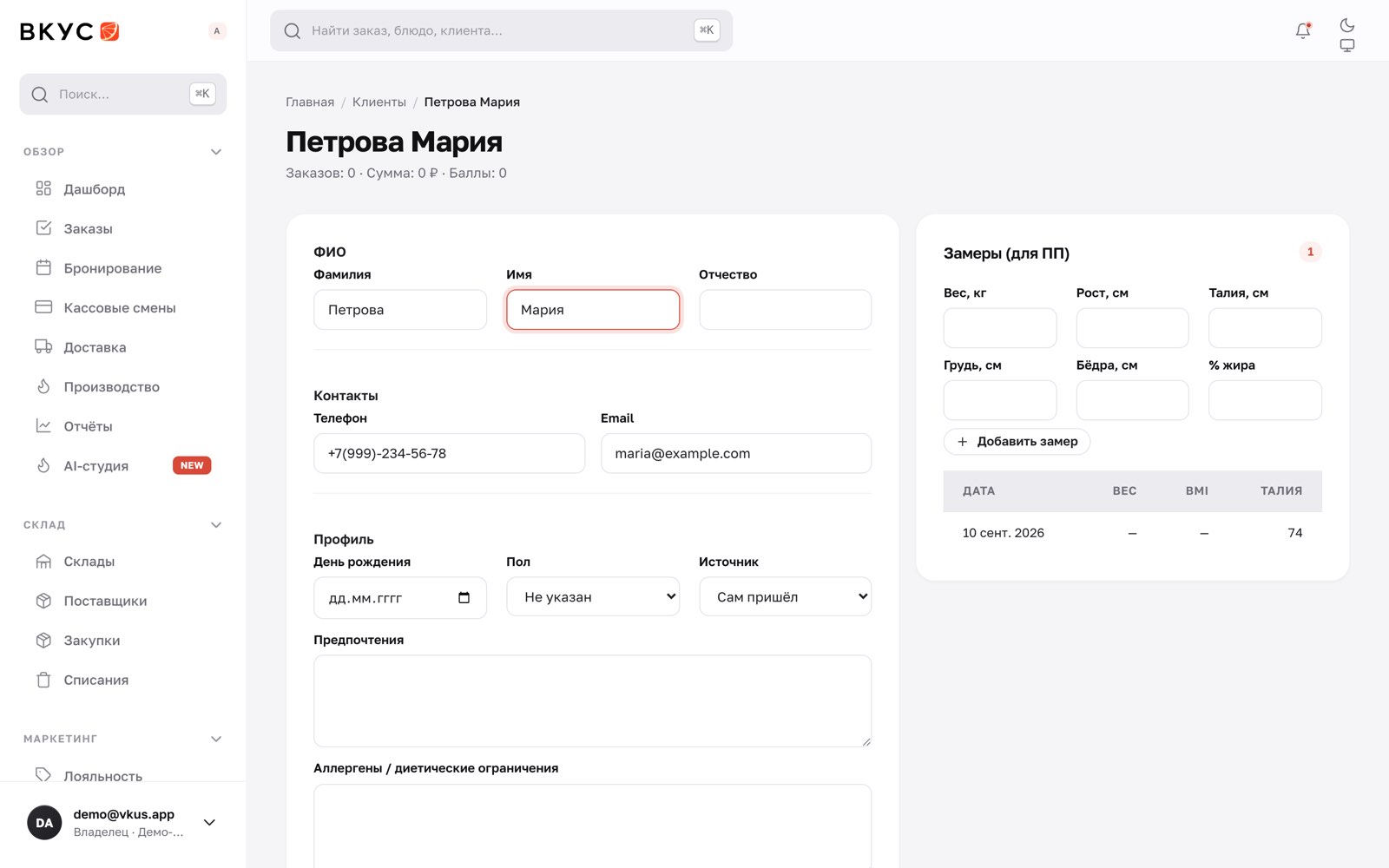Click the NEW badge next to AI-студия
The image size is (1389, 868).
tap(192, 465)
